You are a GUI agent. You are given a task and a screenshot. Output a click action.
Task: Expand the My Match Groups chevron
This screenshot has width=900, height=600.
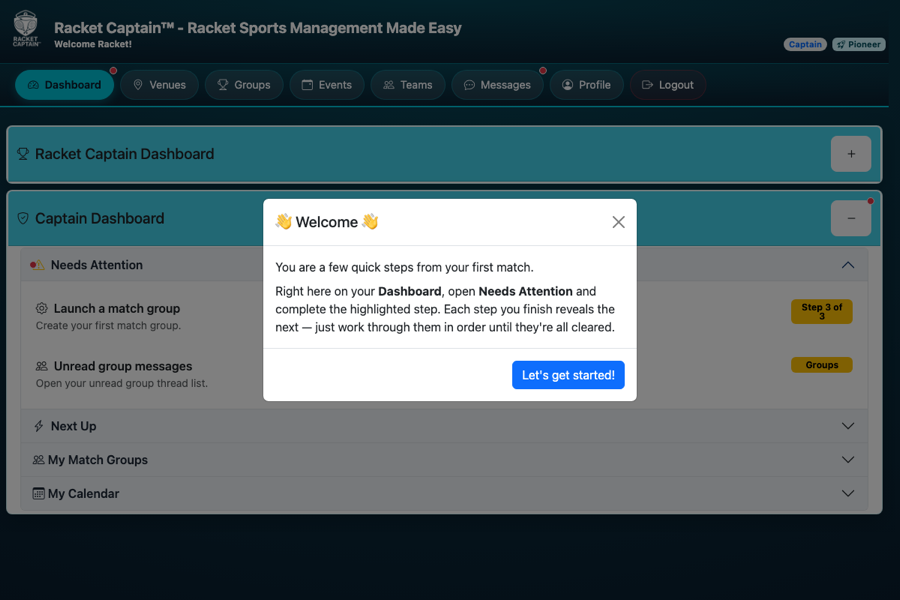tap(848, 460)
